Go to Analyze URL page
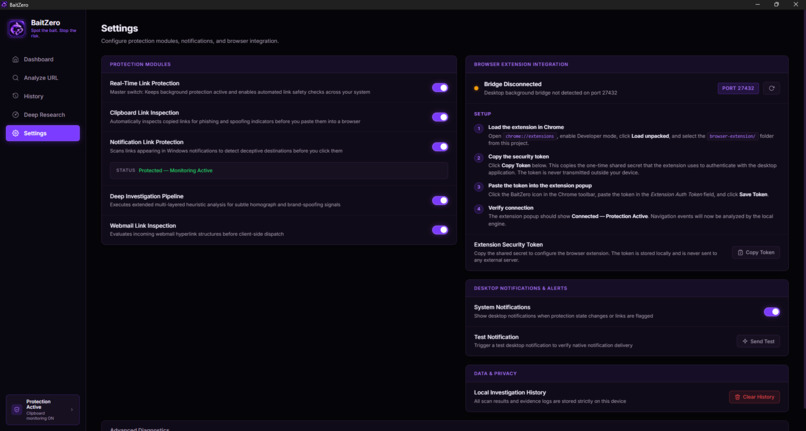 point(43,78)
